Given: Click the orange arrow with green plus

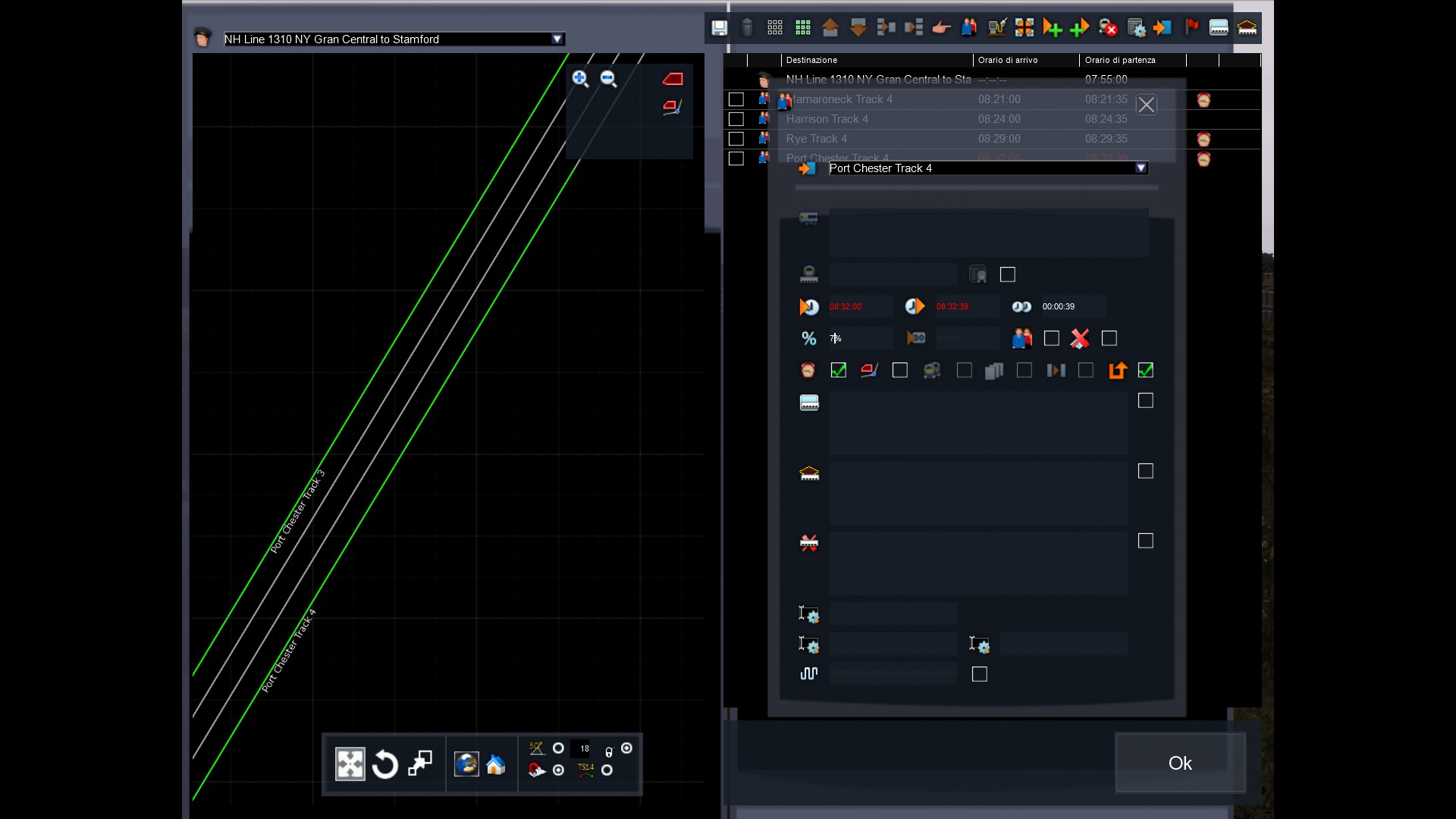Looking at the screenshot, I should tap(1052, 28).
